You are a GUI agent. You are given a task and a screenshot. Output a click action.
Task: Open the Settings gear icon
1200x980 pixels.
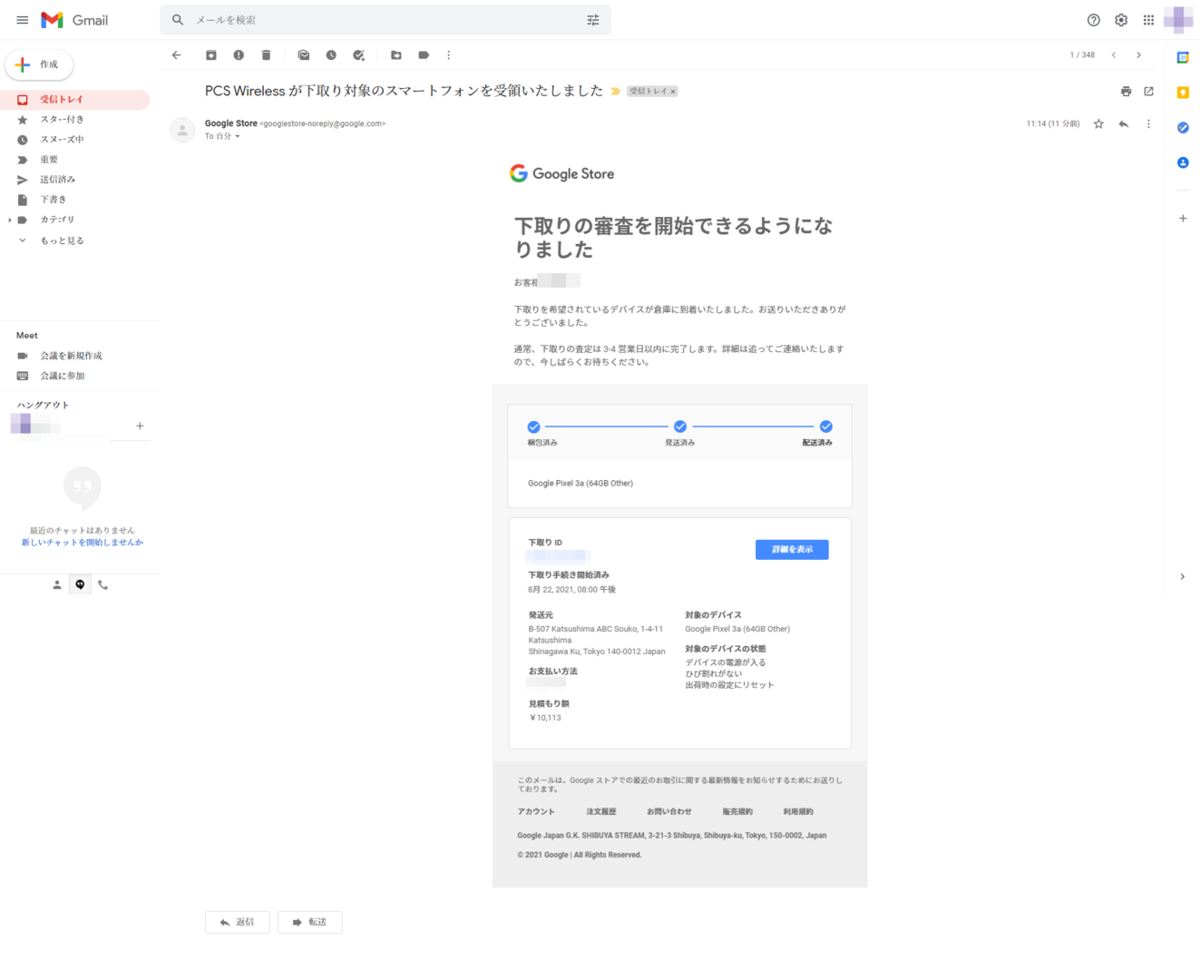[x=1121, y=20]
